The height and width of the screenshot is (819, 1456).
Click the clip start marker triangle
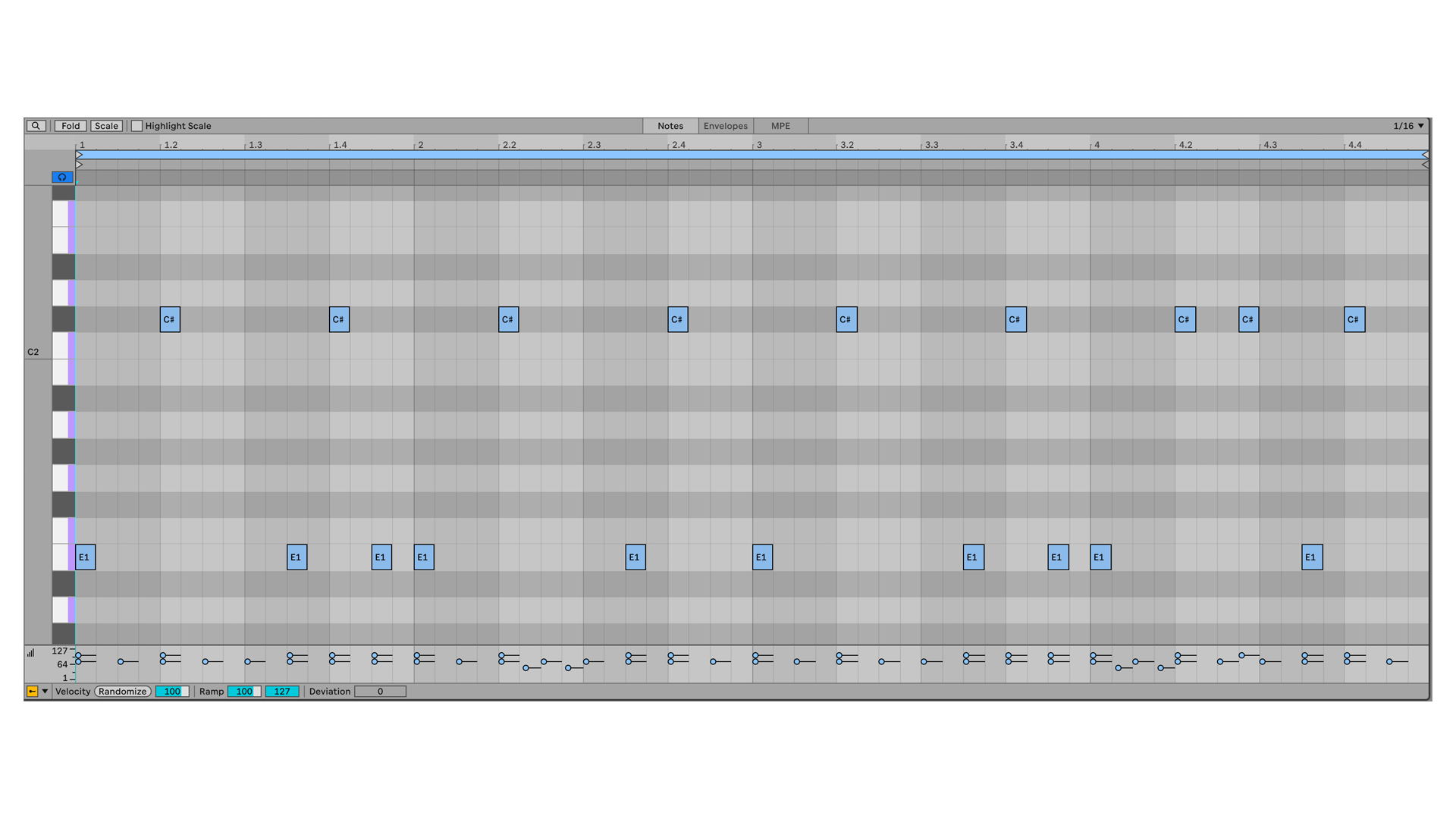tap(79, 165)
